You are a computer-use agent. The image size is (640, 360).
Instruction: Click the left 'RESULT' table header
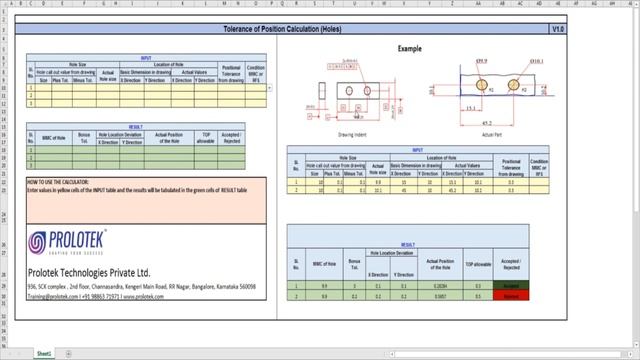(x=136, y=127)
